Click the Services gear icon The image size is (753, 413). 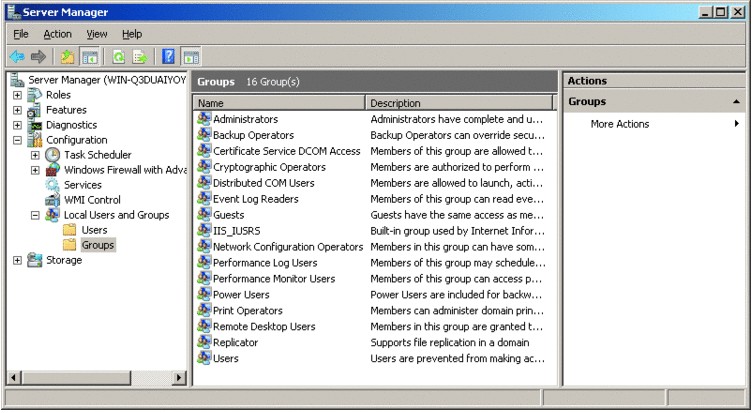click(52, 184)
